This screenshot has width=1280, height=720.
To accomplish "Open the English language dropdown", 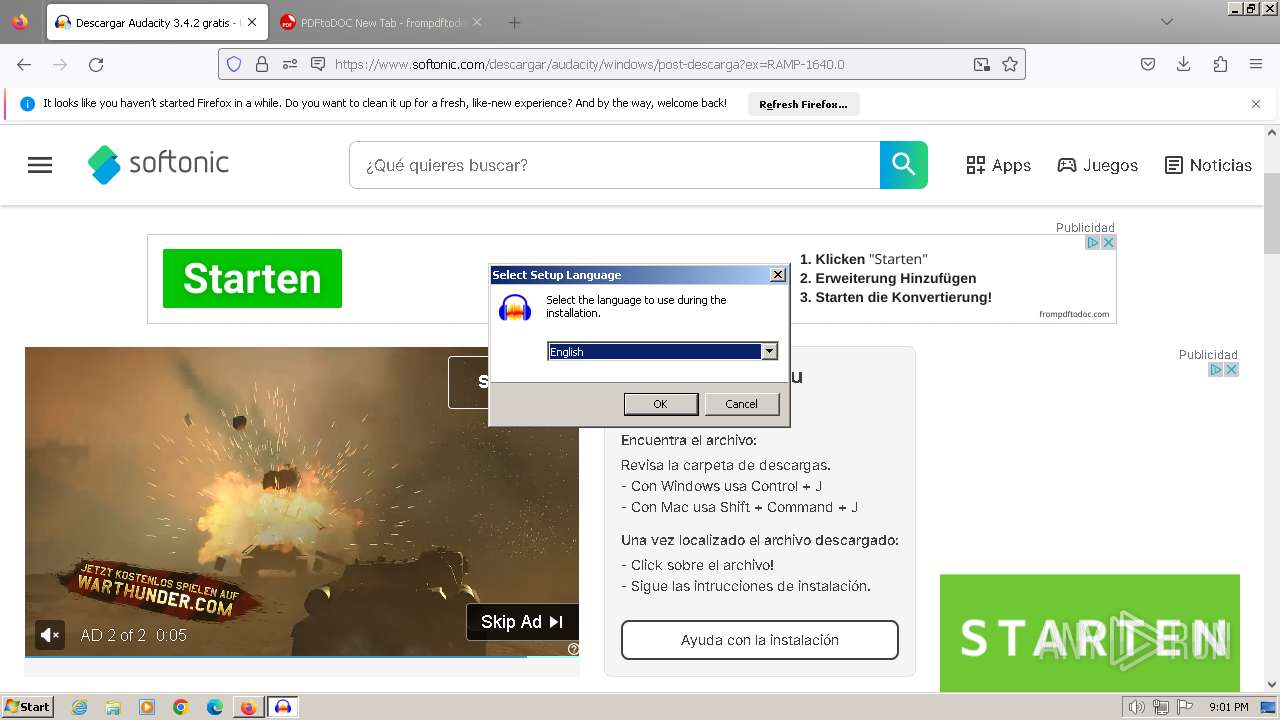I will [769, 351].
